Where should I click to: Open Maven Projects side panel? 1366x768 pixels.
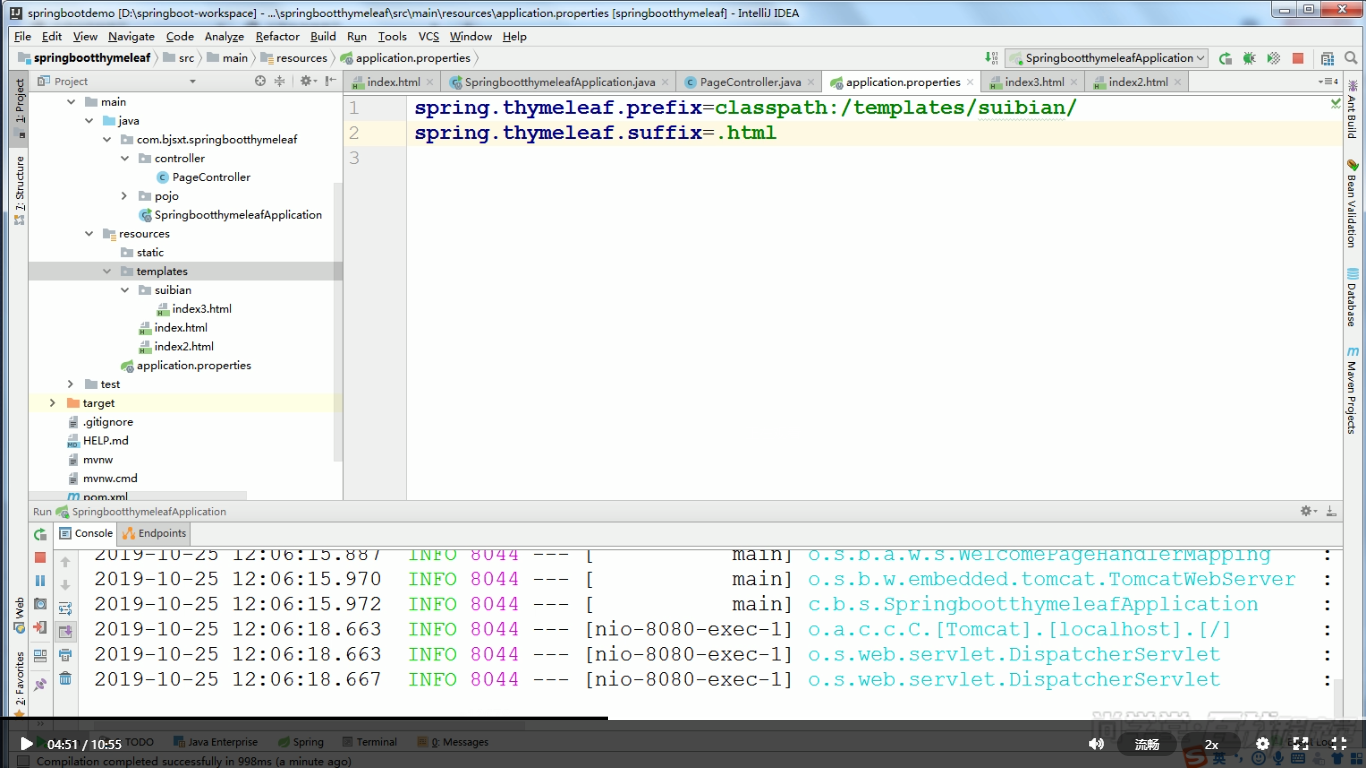click(x=1352, y=391)
